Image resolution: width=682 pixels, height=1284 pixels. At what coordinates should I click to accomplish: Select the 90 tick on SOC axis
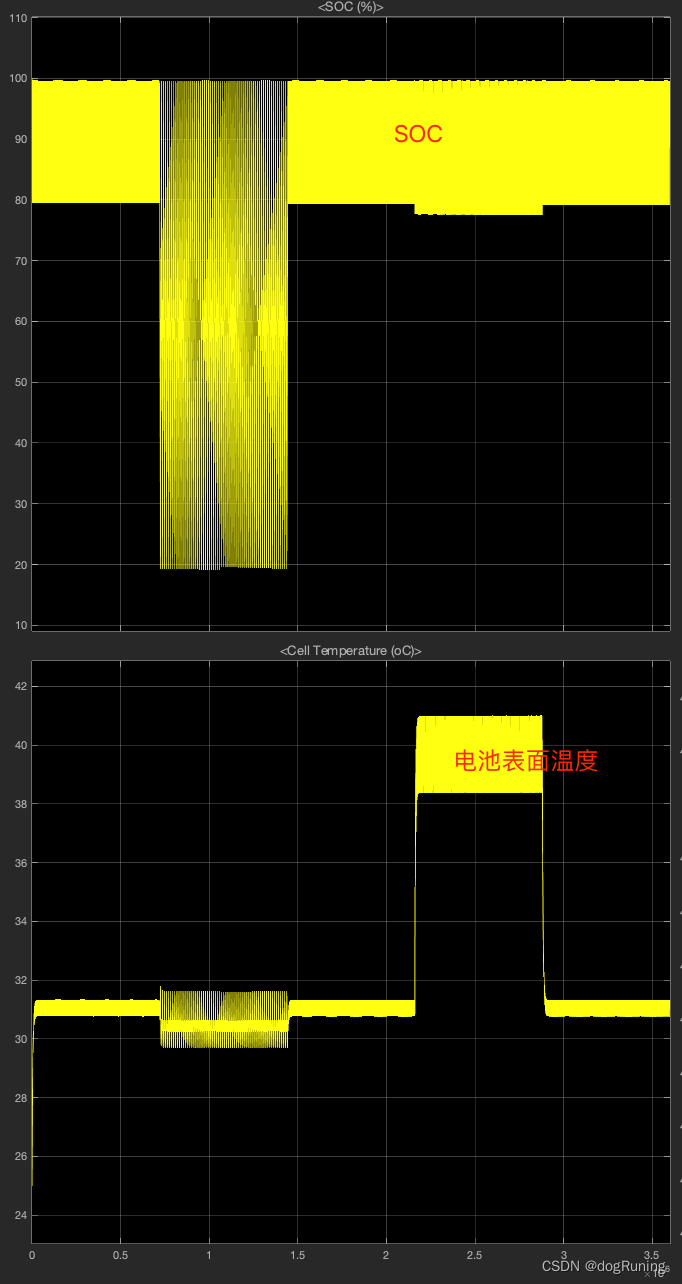click(20, 140)
